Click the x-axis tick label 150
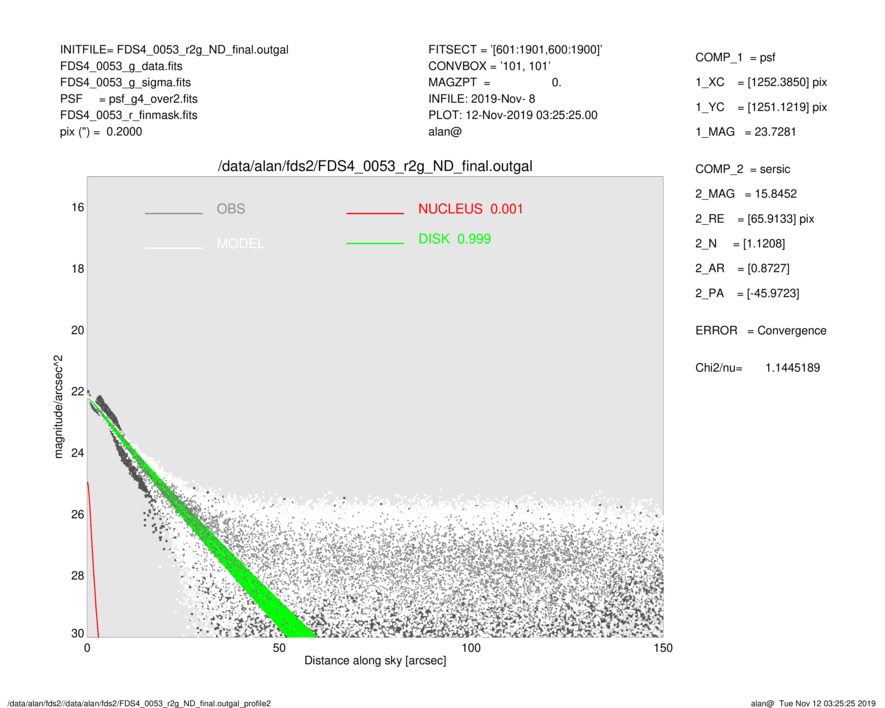The width and height of the screenshot is (885, 708). [x=663, y=648]
